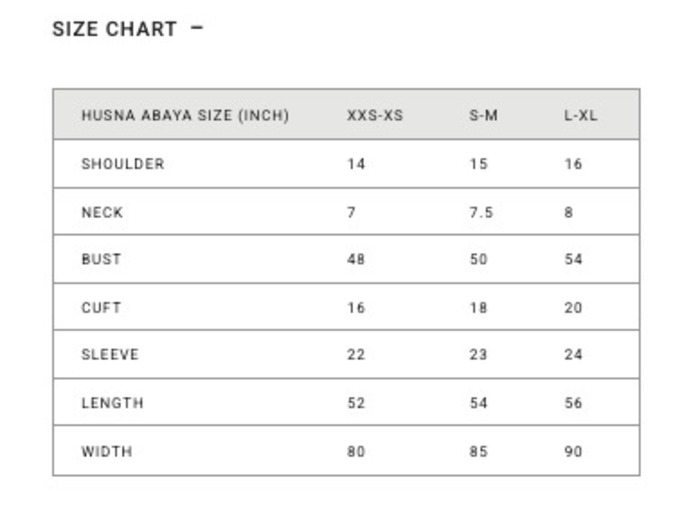Viewport: 700px width, 507px height.
Task: Click the CUFT row label
Action: click(101, 307)
